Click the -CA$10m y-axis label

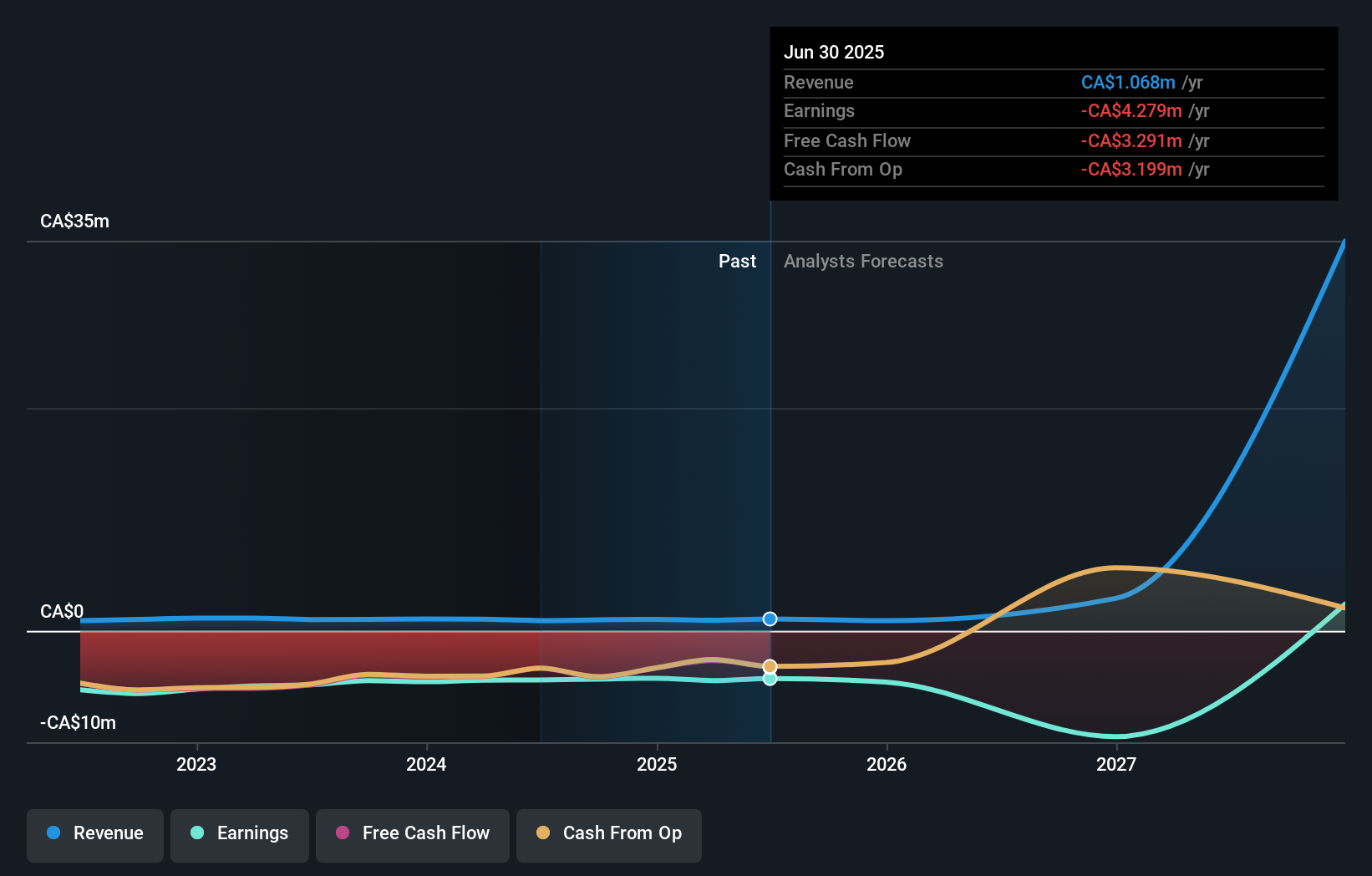tap(79, 722)
